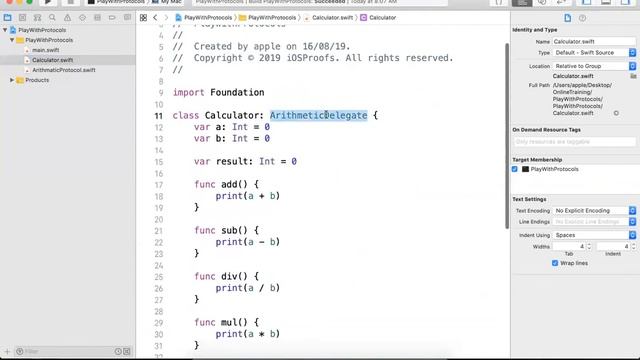Choose the My Mac destination
The image size is (640, 360).
tap(167, 2)
